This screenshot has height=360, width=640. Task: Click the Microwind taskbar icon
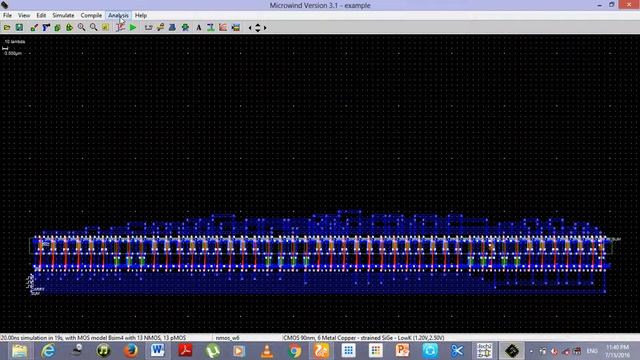(x=512, y=351)
